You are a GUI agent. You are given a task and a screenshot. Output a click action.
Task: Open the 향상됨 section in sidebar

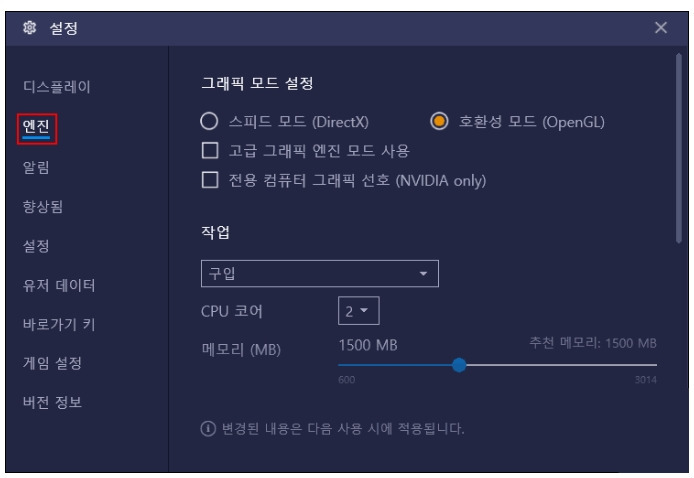(42, 206)
